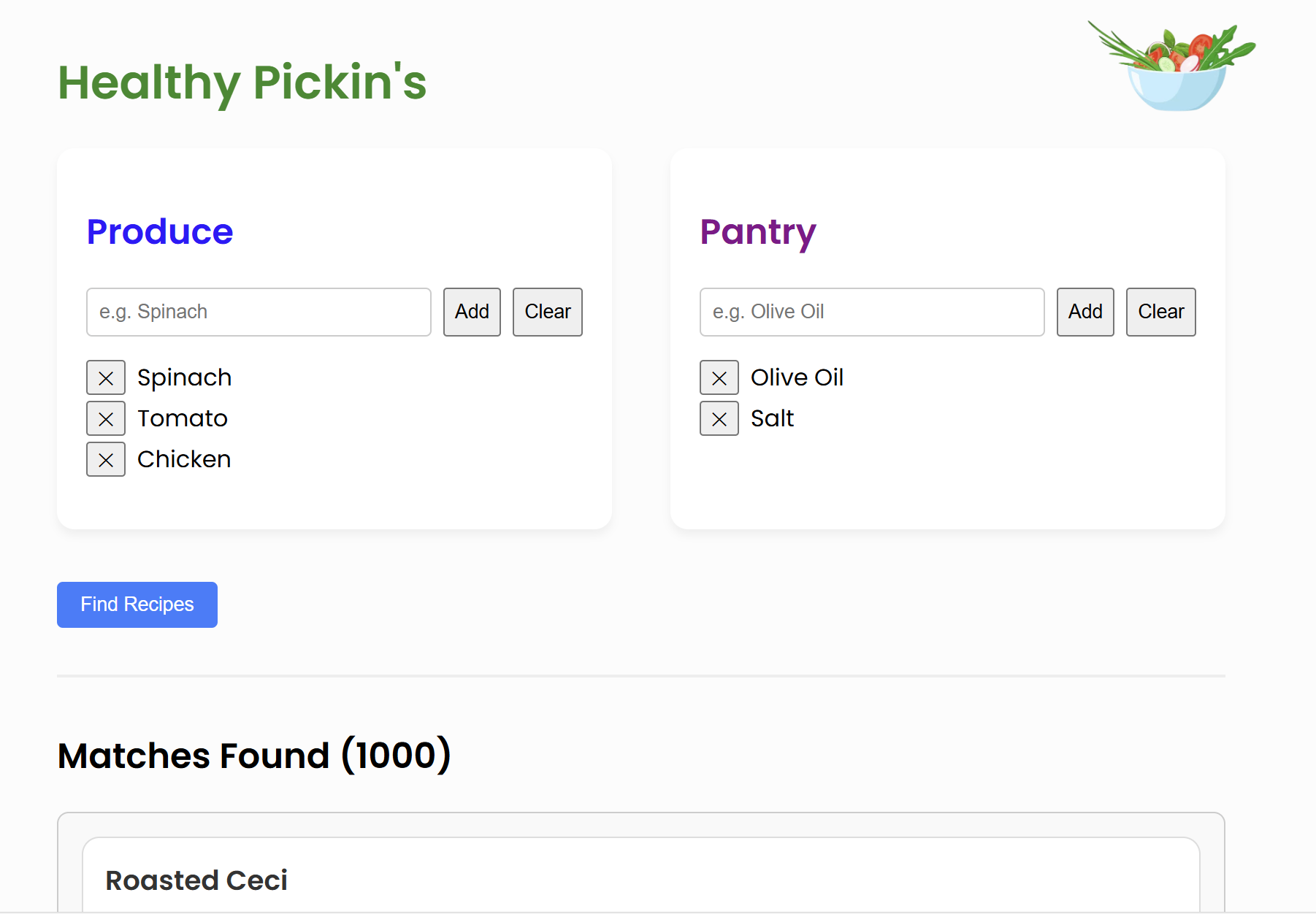Open the Roasted Ceci recipe card
This screenshot has width=1316, height=914.
click(x=196, y=880)
